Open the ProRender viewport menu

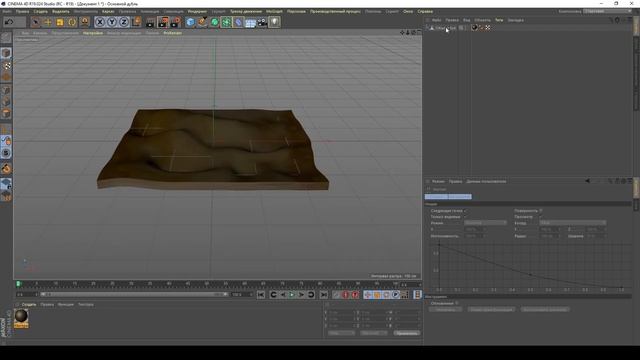(x=173, y=33)
